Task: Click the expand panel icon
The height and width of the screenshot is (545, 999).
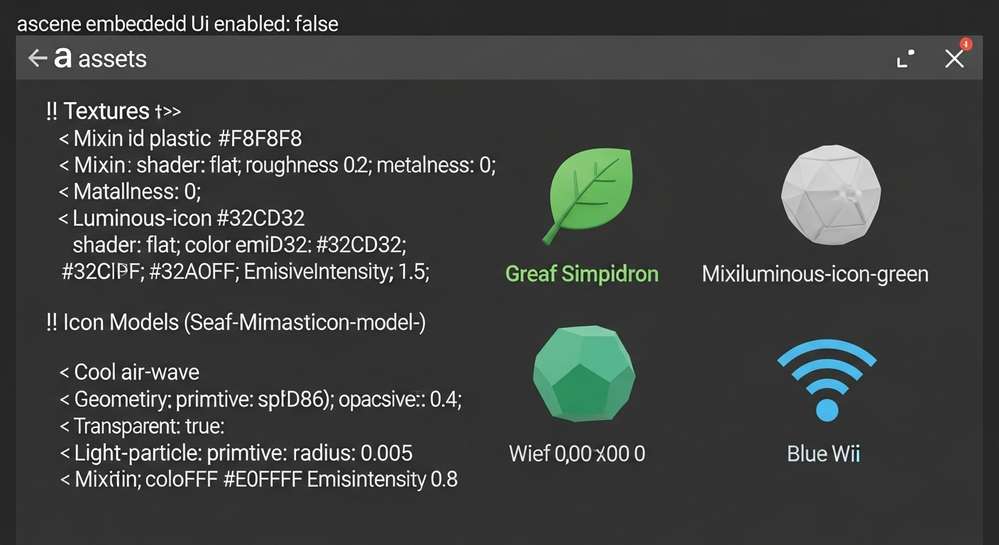Action: pyautogui.click(x=905, y=59)
